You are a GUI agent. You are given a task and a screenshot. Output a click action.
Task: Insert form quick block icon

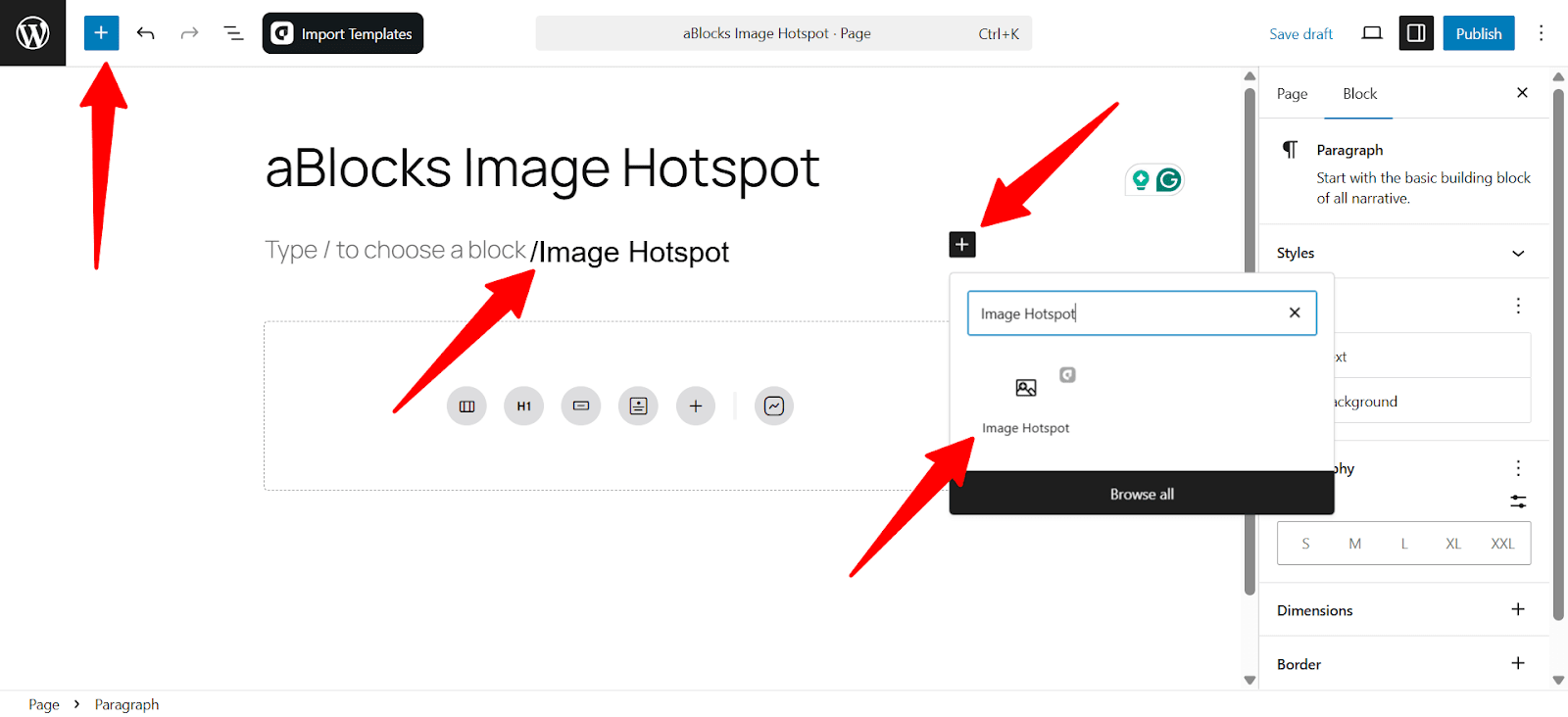coord(638,406)
